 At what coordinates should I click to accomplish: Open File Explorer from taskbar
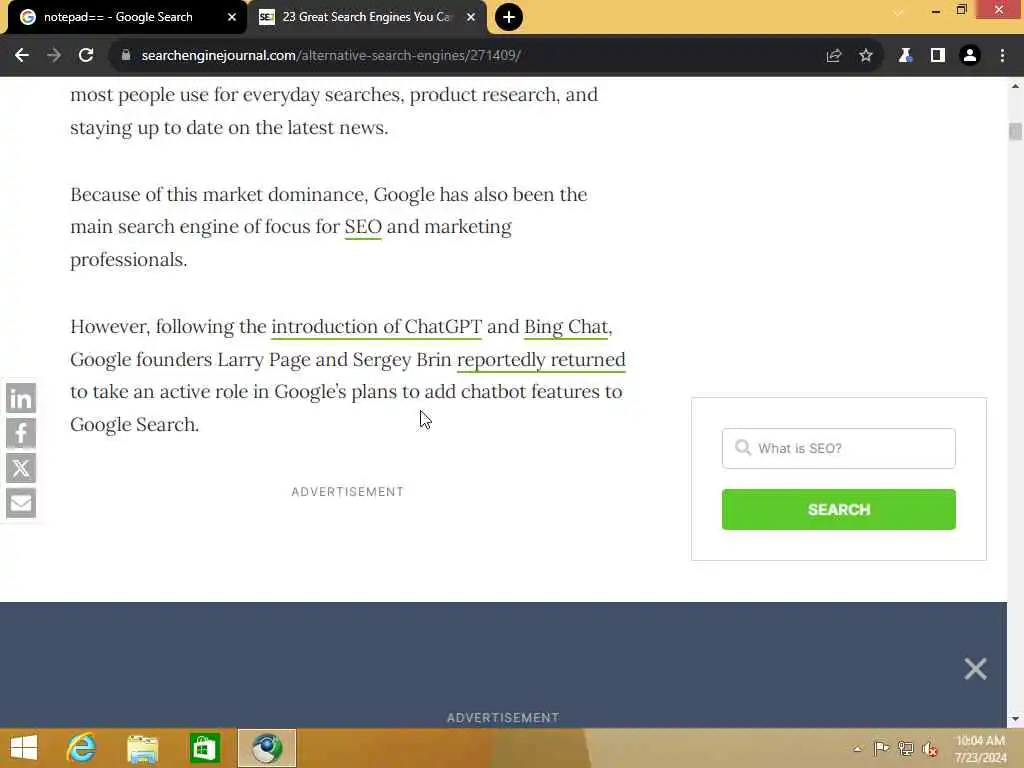coord(142,748)
